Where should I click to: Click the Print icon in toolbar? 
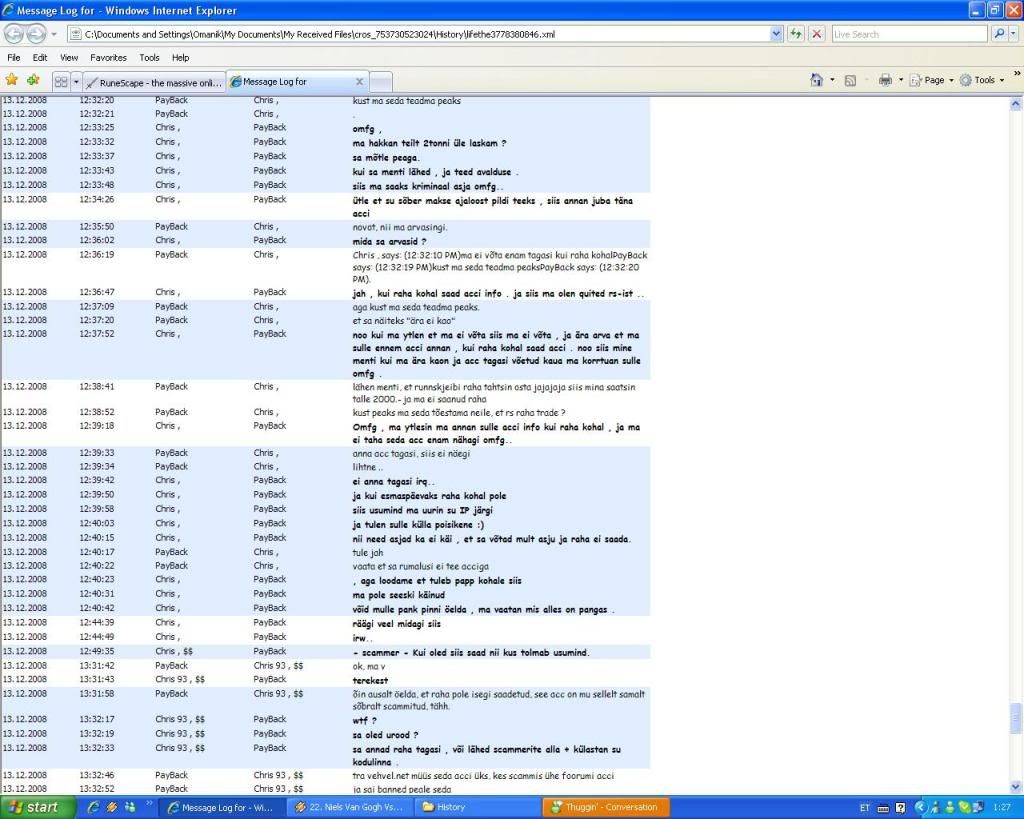click(x=884, y=80)
